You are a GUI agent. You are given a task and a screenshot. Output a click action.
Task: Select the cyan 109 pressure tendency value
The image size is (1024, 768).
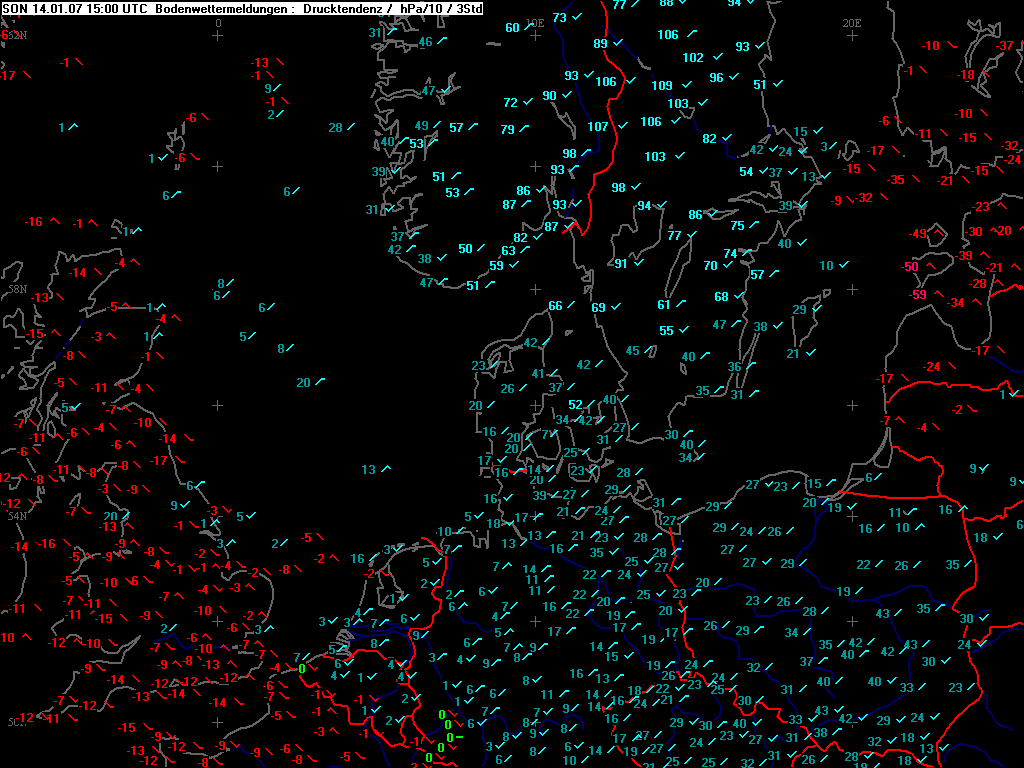coord(662,86)
